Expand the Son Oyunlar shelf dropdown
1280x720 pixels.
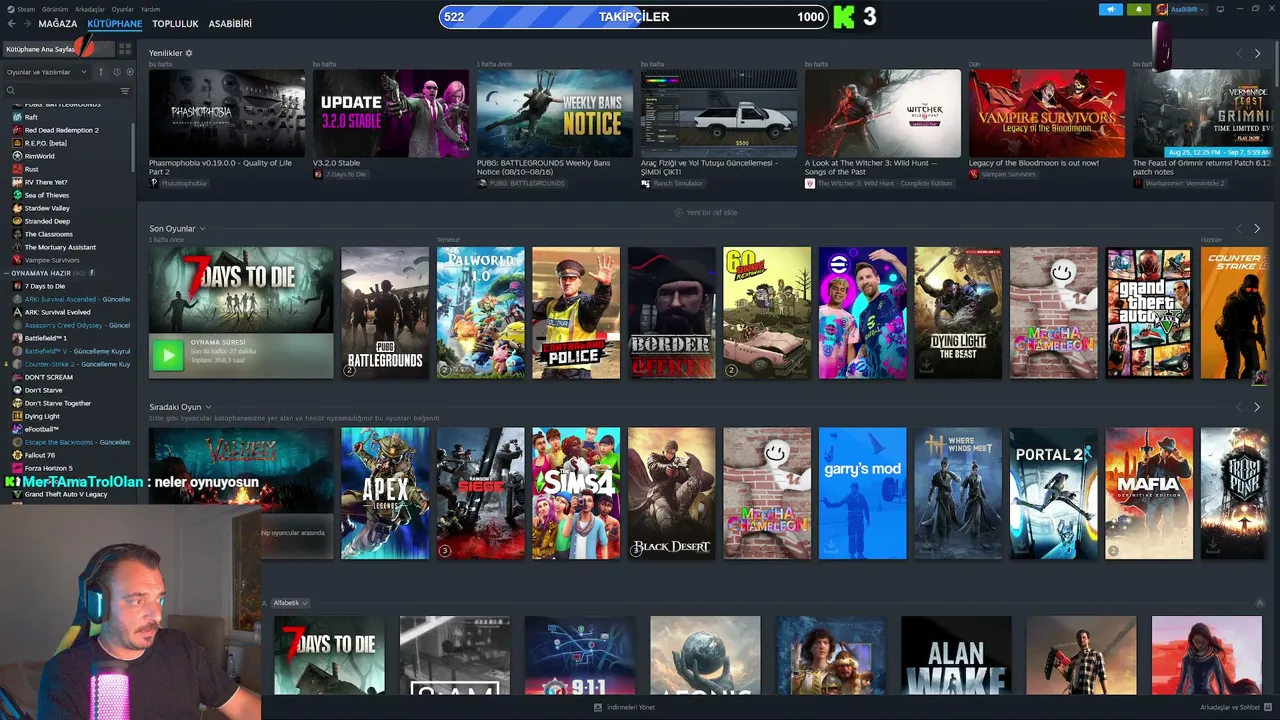[x=202, y=229]
